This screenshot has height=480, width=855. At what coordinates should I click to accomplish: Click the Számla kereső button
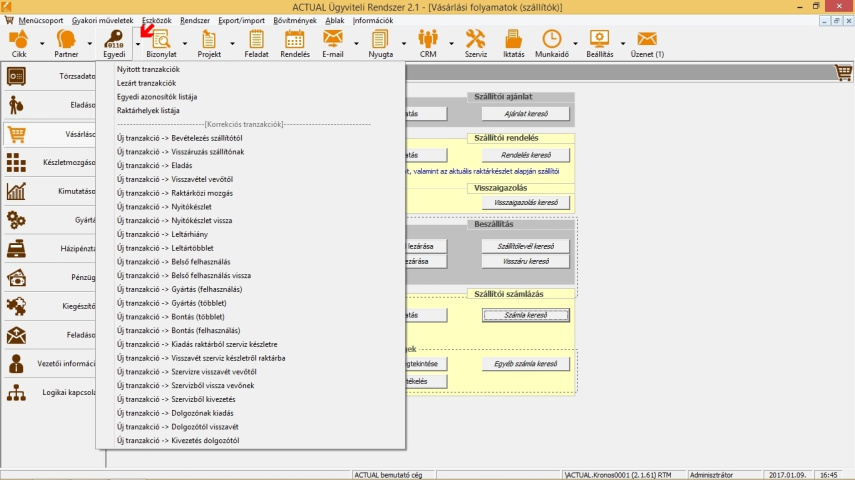coord(525,315)
